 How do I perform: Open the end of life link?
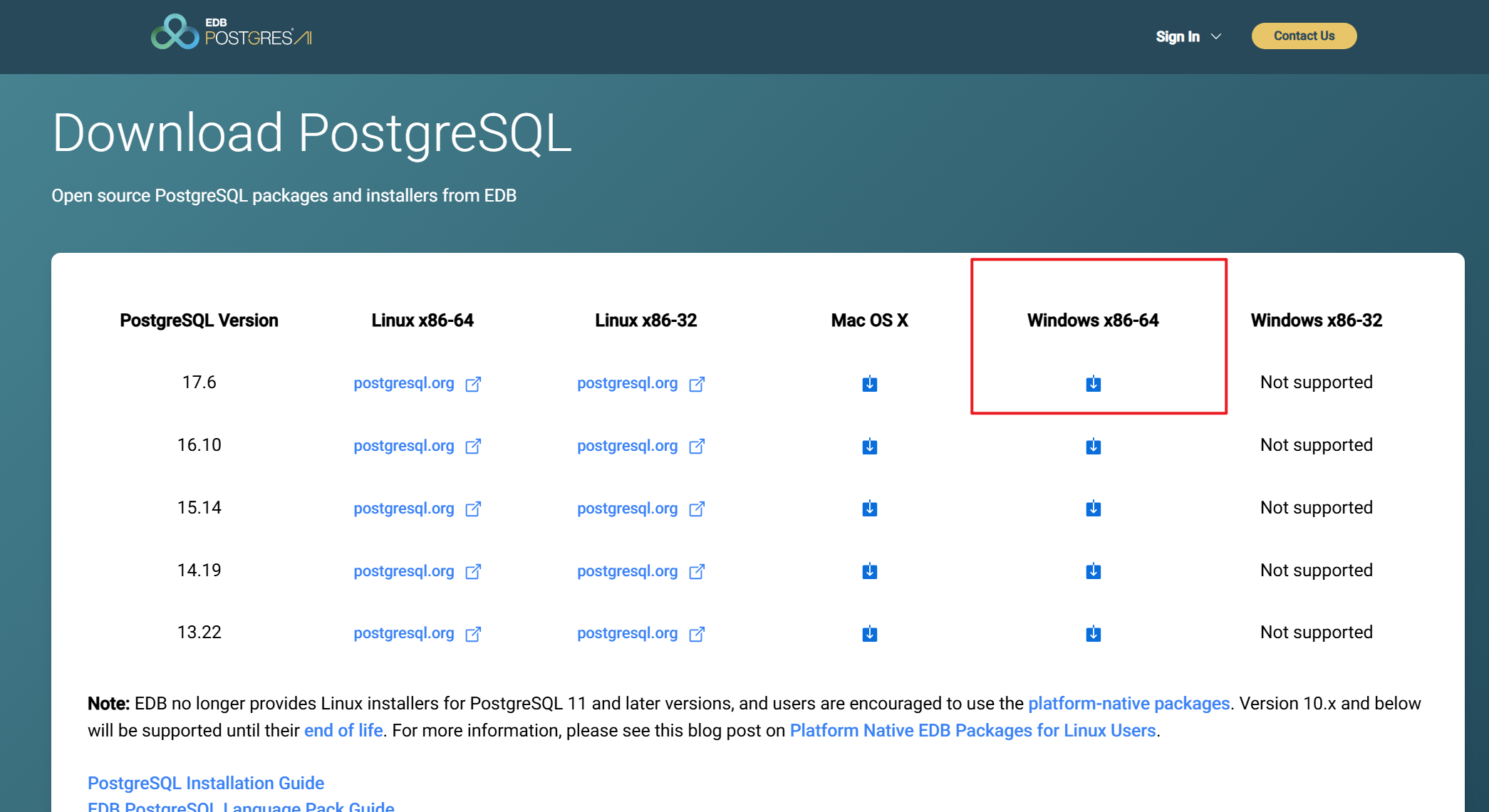coord(343,731)
